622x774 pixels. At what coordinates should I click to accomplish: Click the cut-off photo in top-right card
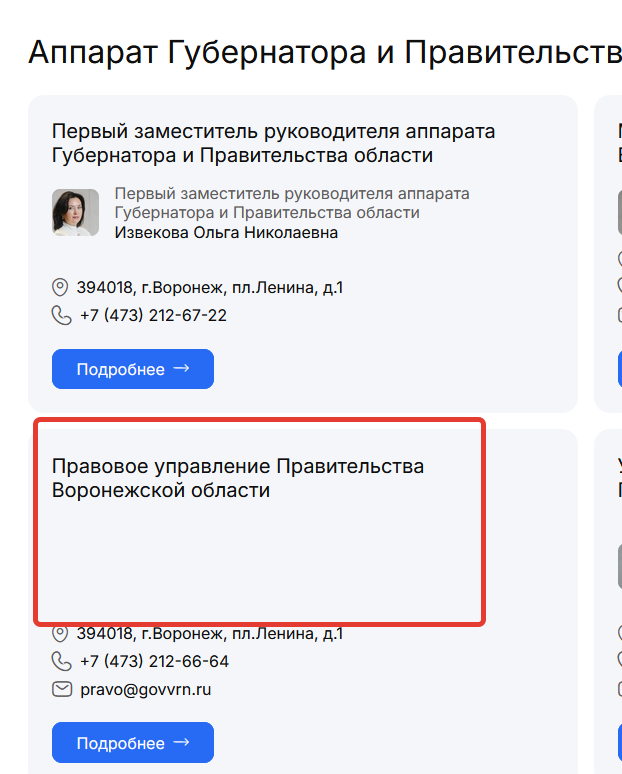(x=619, y=213)
